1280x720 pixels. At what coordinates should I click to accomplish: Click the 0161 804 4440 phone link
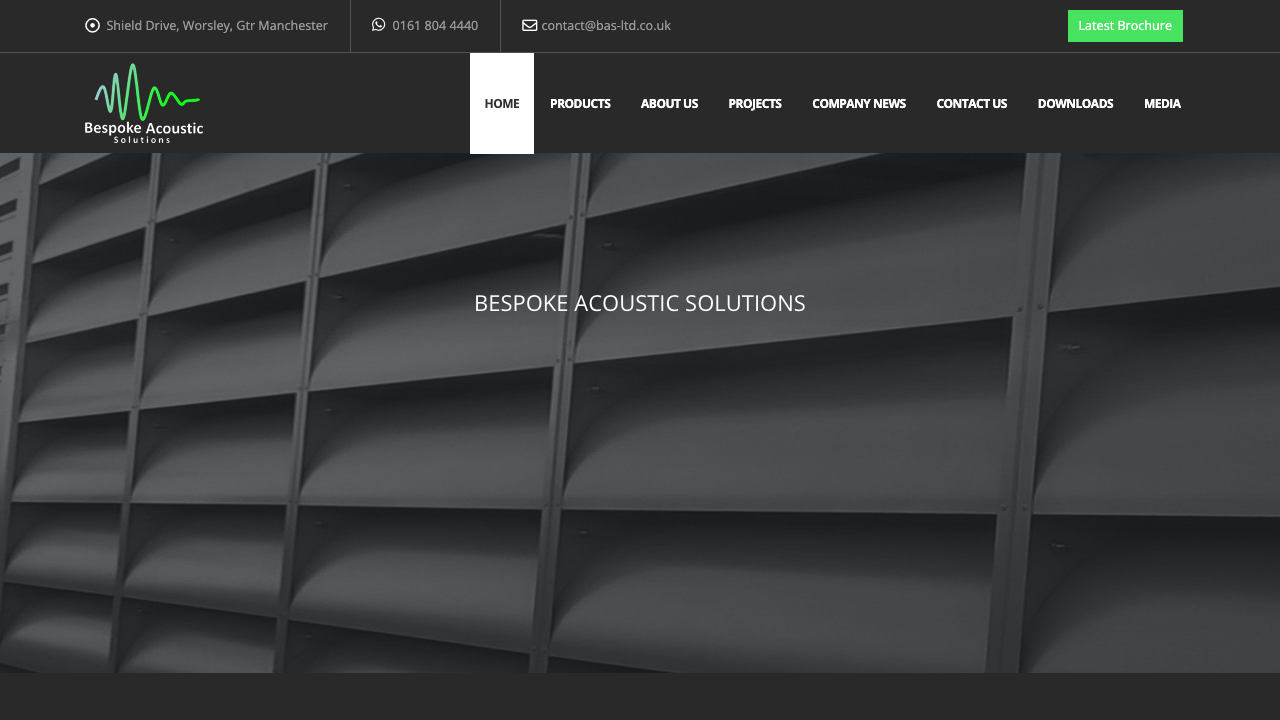(x=435, y=25)
